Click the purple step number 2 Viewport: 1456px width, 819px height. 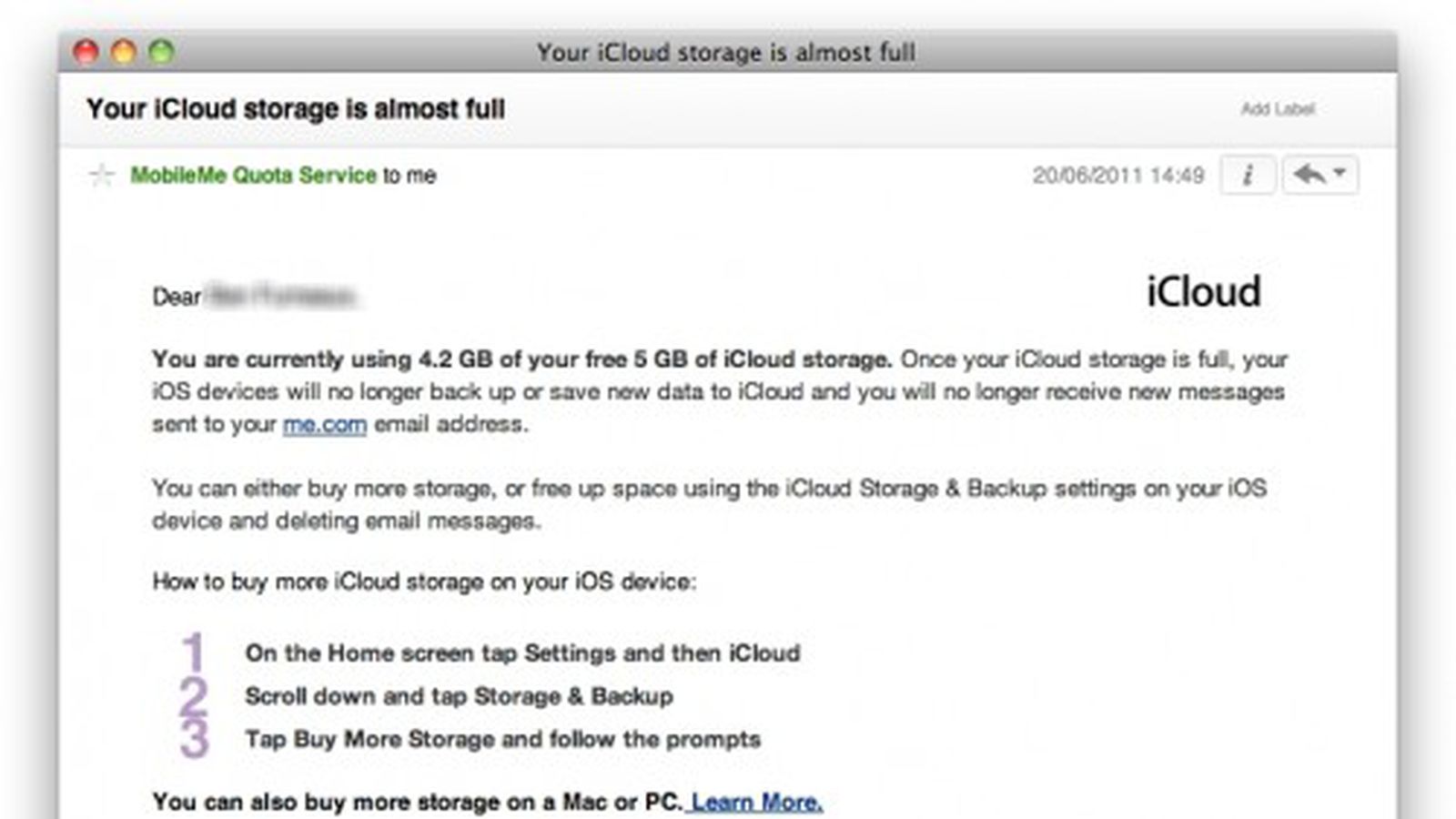[x=193, y=696]
